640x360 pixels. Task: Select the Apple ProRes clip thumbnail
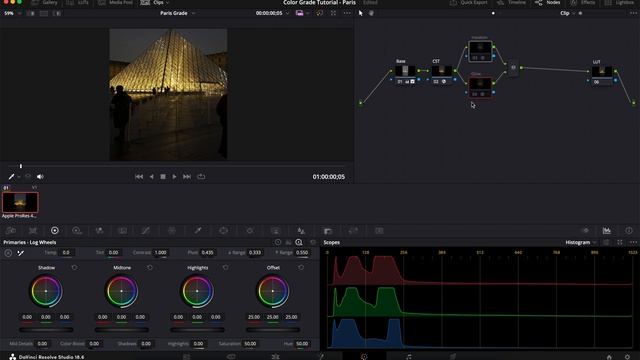coord(20,202)
